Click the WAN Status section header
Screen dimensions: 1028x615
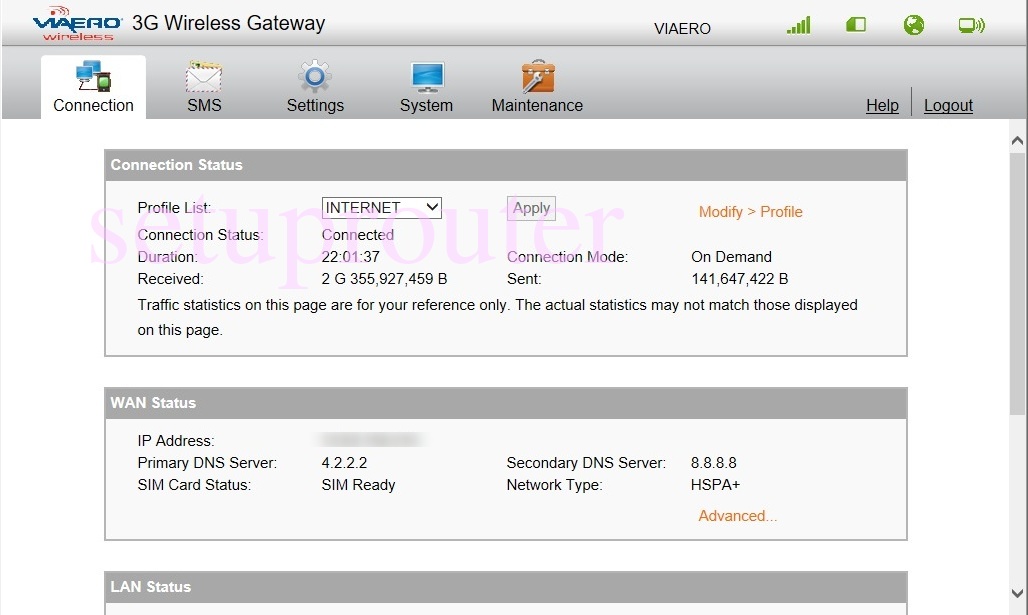click(505, 403)
